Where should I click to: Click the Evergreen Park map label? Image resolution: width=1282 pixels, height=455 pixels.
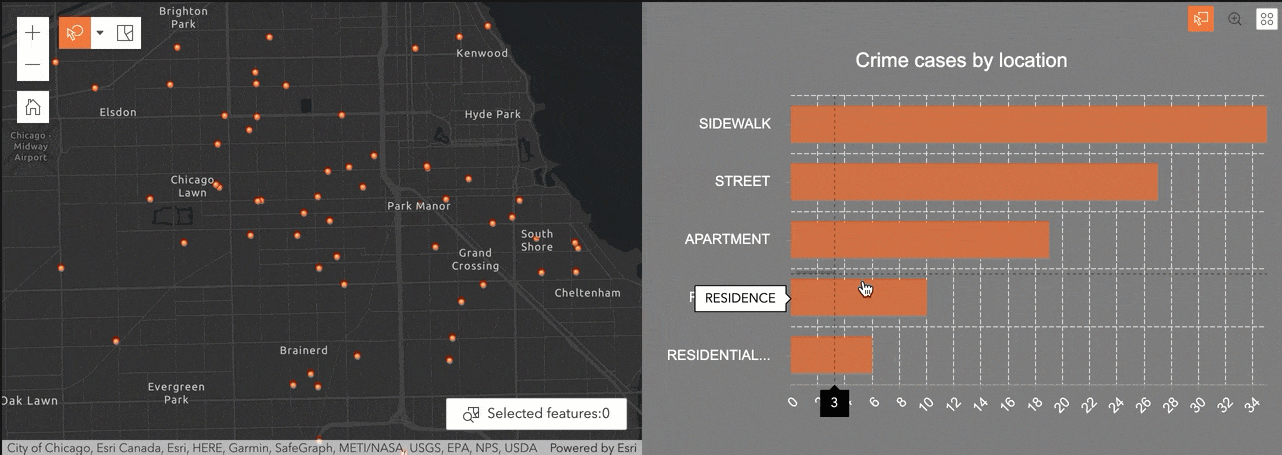click(176, 393)
